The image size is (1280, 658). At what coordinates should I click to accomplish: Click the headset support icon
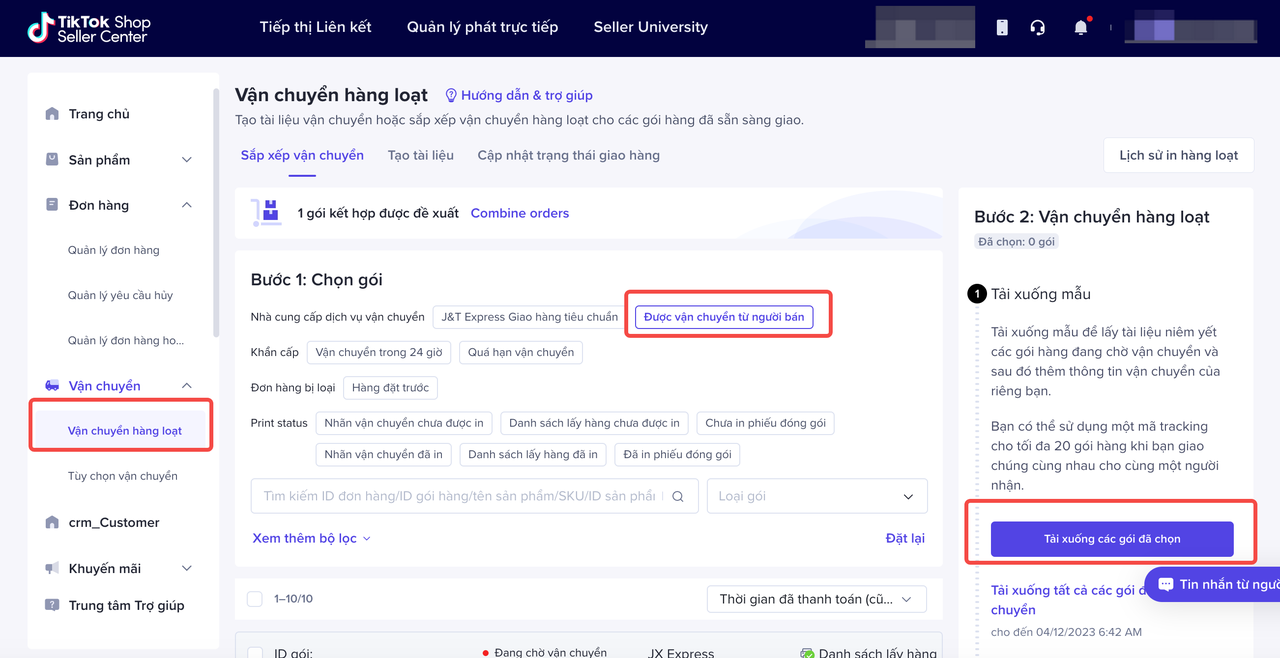pos(1038,28)
